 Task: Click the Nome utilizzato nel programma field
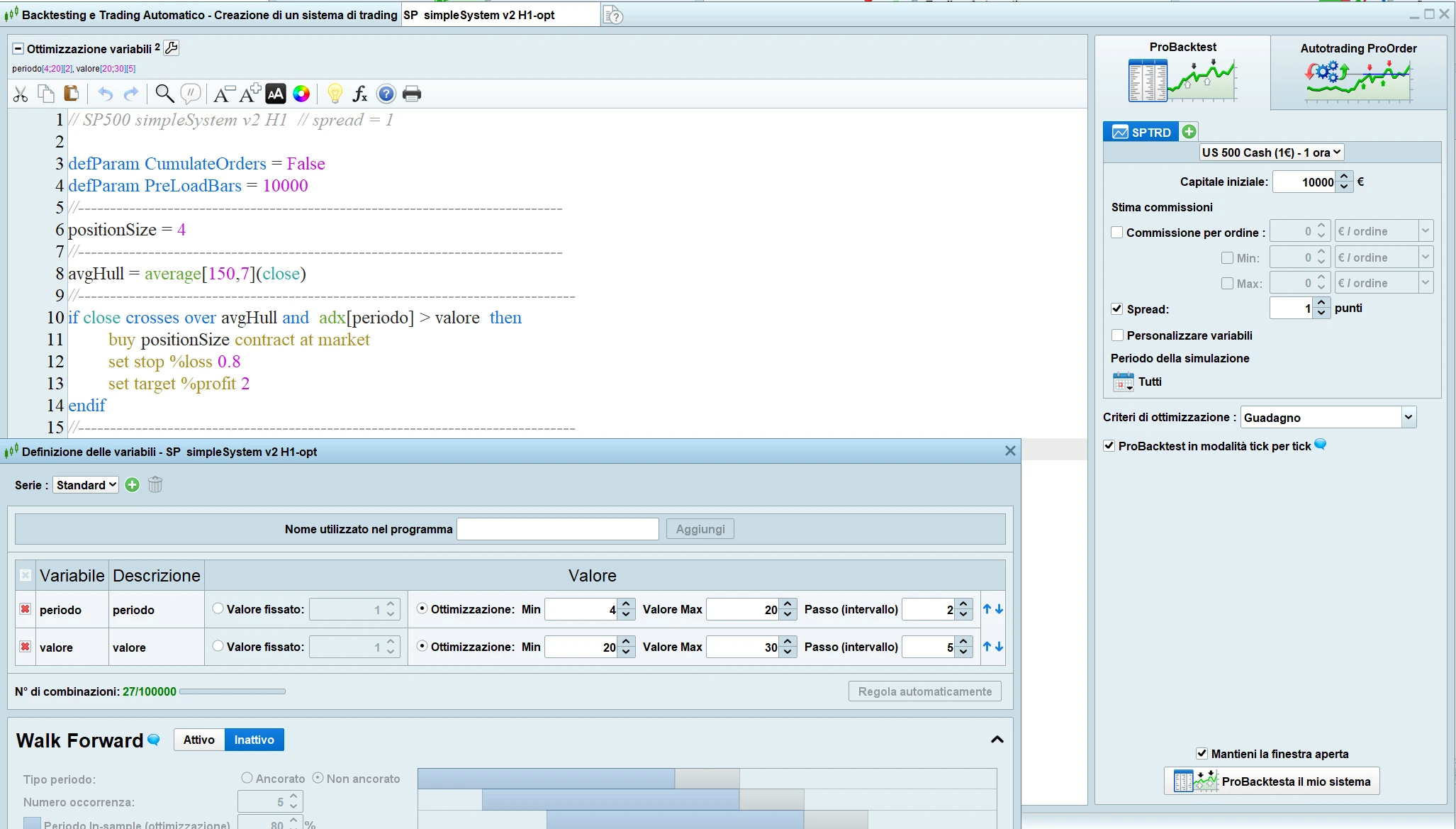coord(558,529)
